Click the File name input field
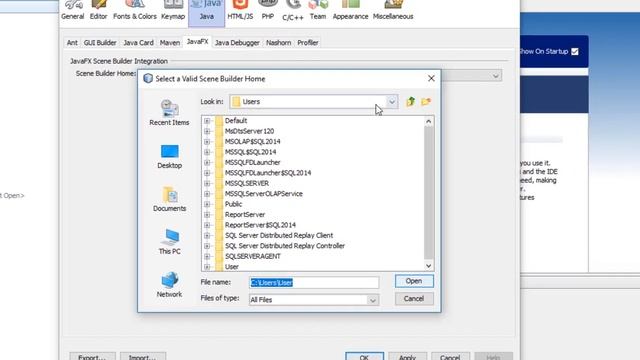This screenshot has width=640, height=360. point(314,282)
